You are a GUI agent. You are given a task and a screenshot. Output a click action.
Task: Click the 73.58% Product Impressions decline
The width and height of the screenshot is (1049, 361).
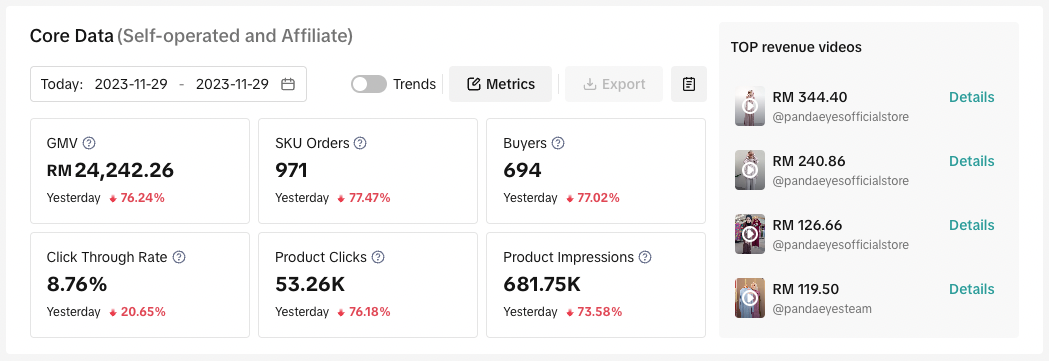[599, 312]
